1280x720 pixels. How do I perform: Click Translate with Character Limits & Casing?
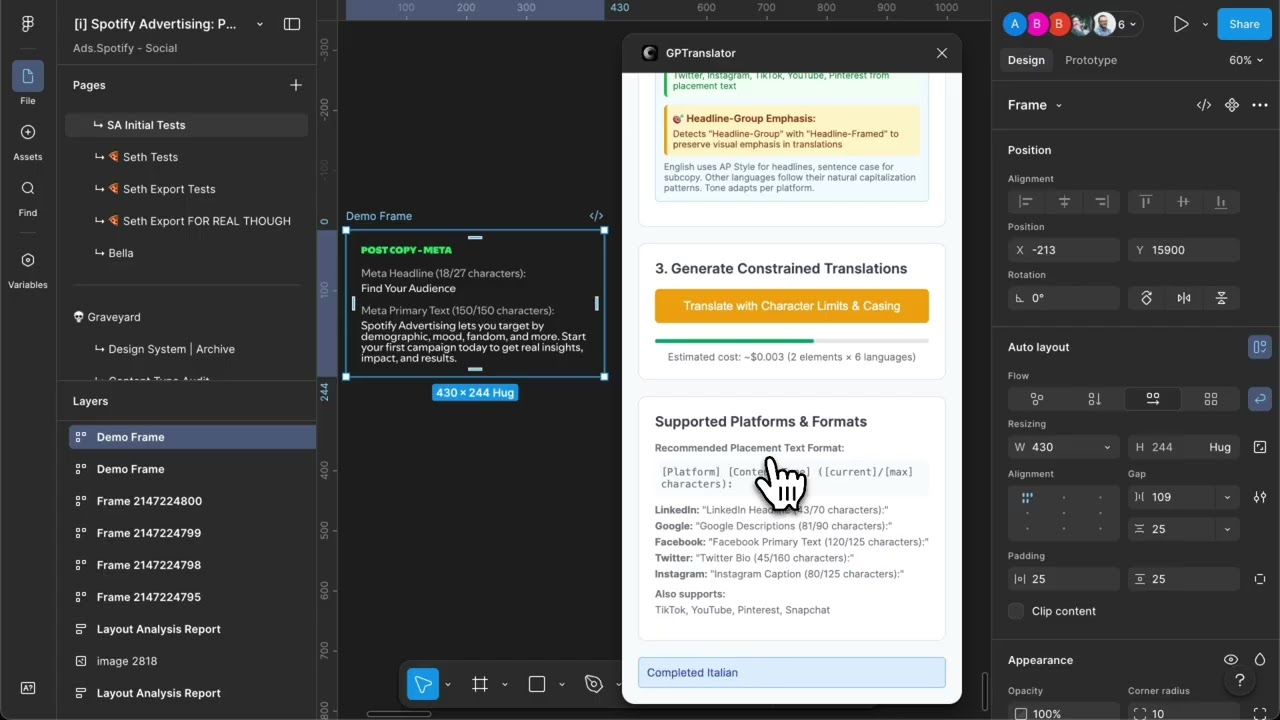click(792, 306)
